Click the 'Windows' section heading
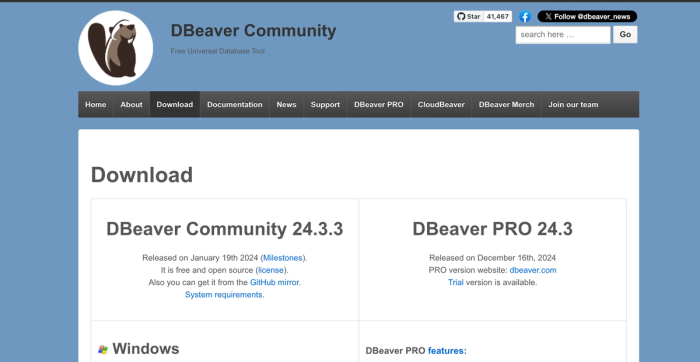 146,349
